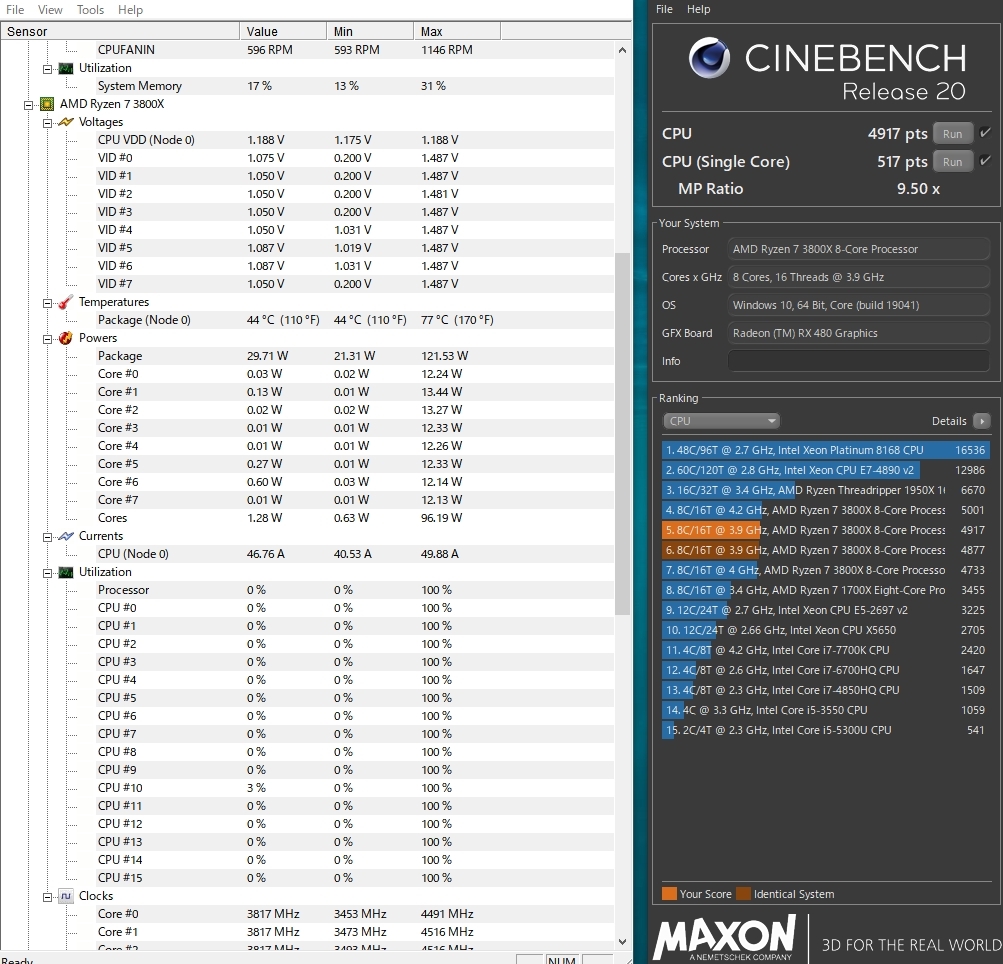Toggle the checkbox next to CPU Run
This screenshot has width=1003, height=964.
pos(985,133)
